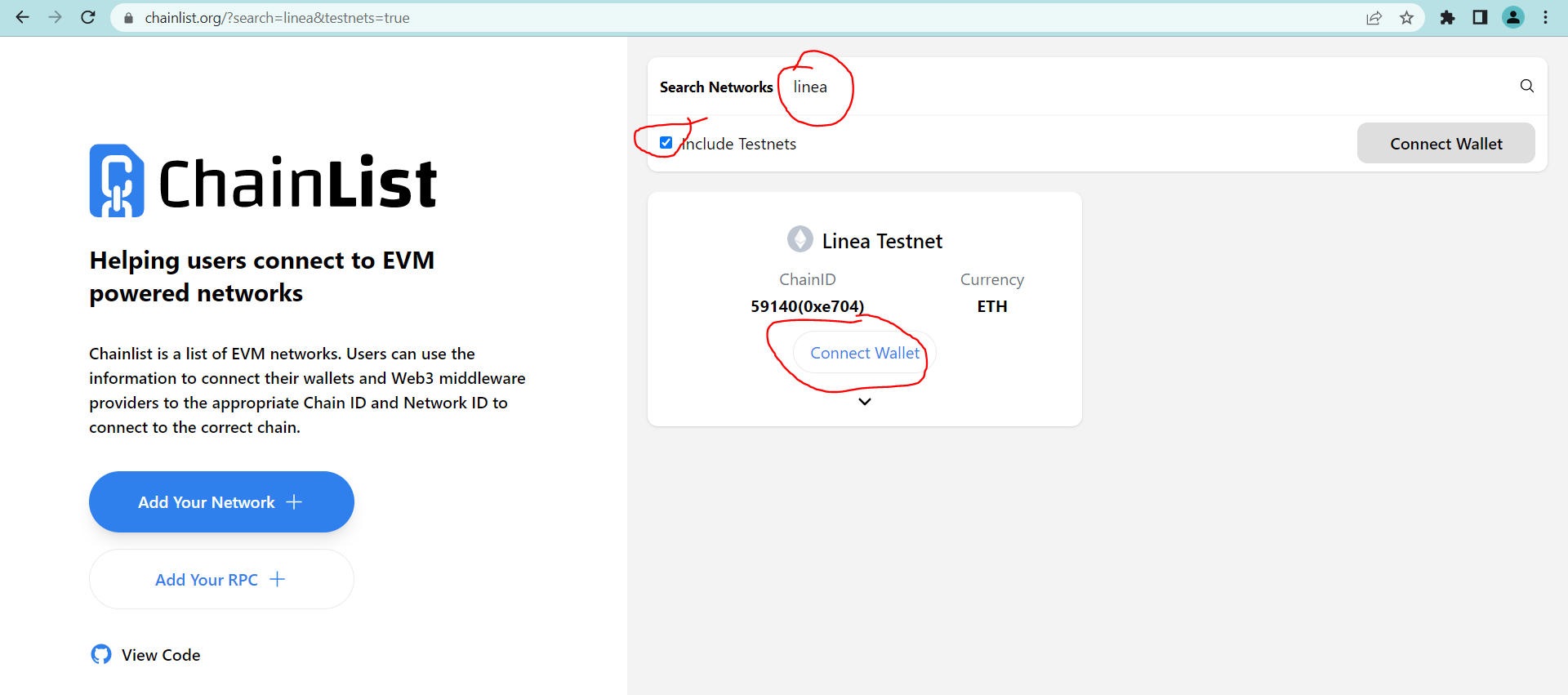
Task: Open the browser extensions puzzle icon
Action: point(1447,18)
